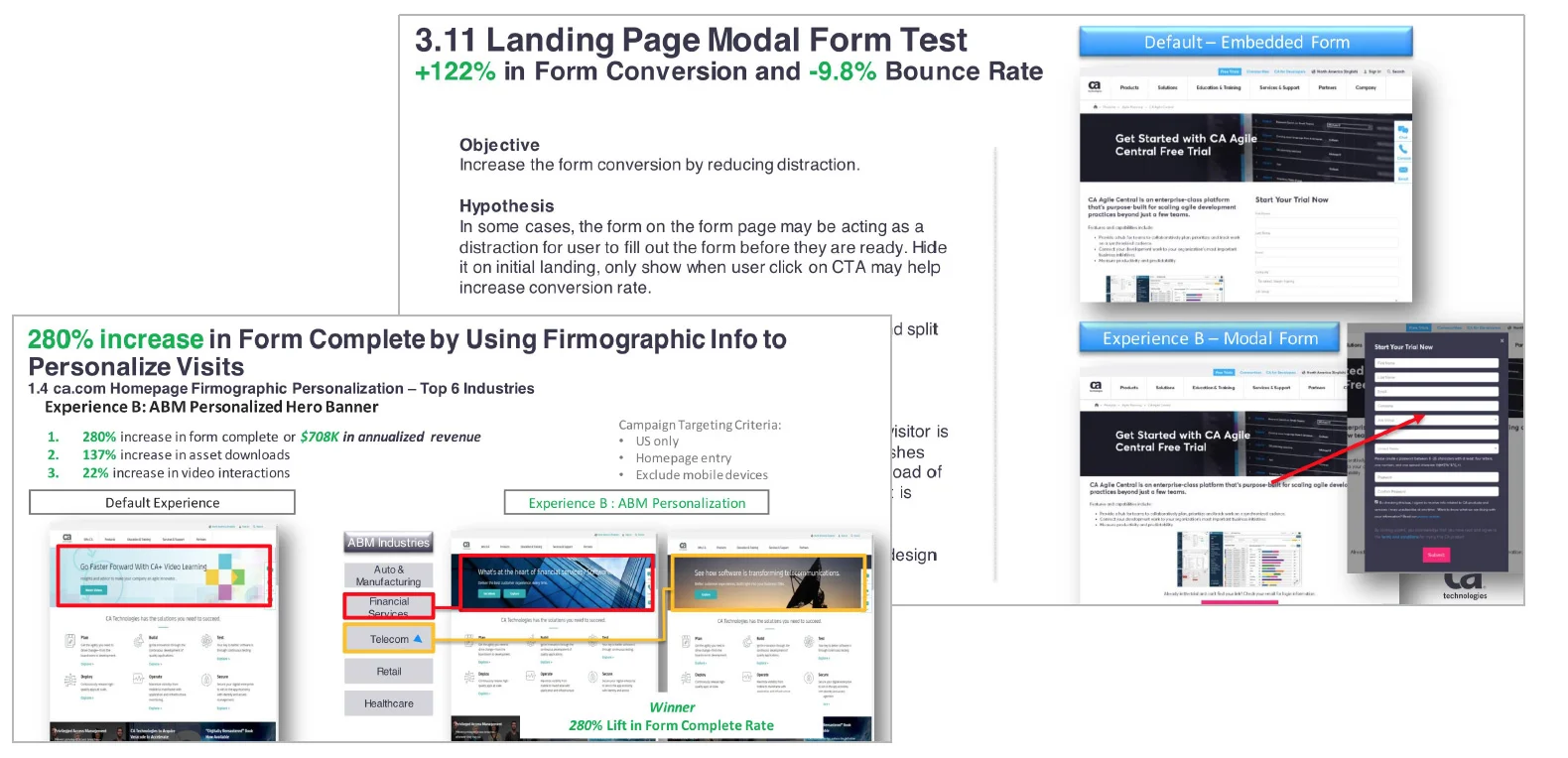
Task: Click the telecommunications hero banner
Action: point(768,582)
